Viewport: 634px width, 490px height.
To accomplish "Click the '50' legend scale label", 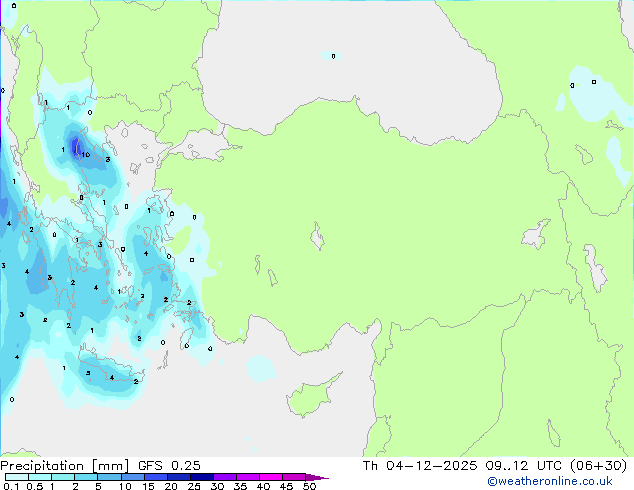I will coord(310,486).
